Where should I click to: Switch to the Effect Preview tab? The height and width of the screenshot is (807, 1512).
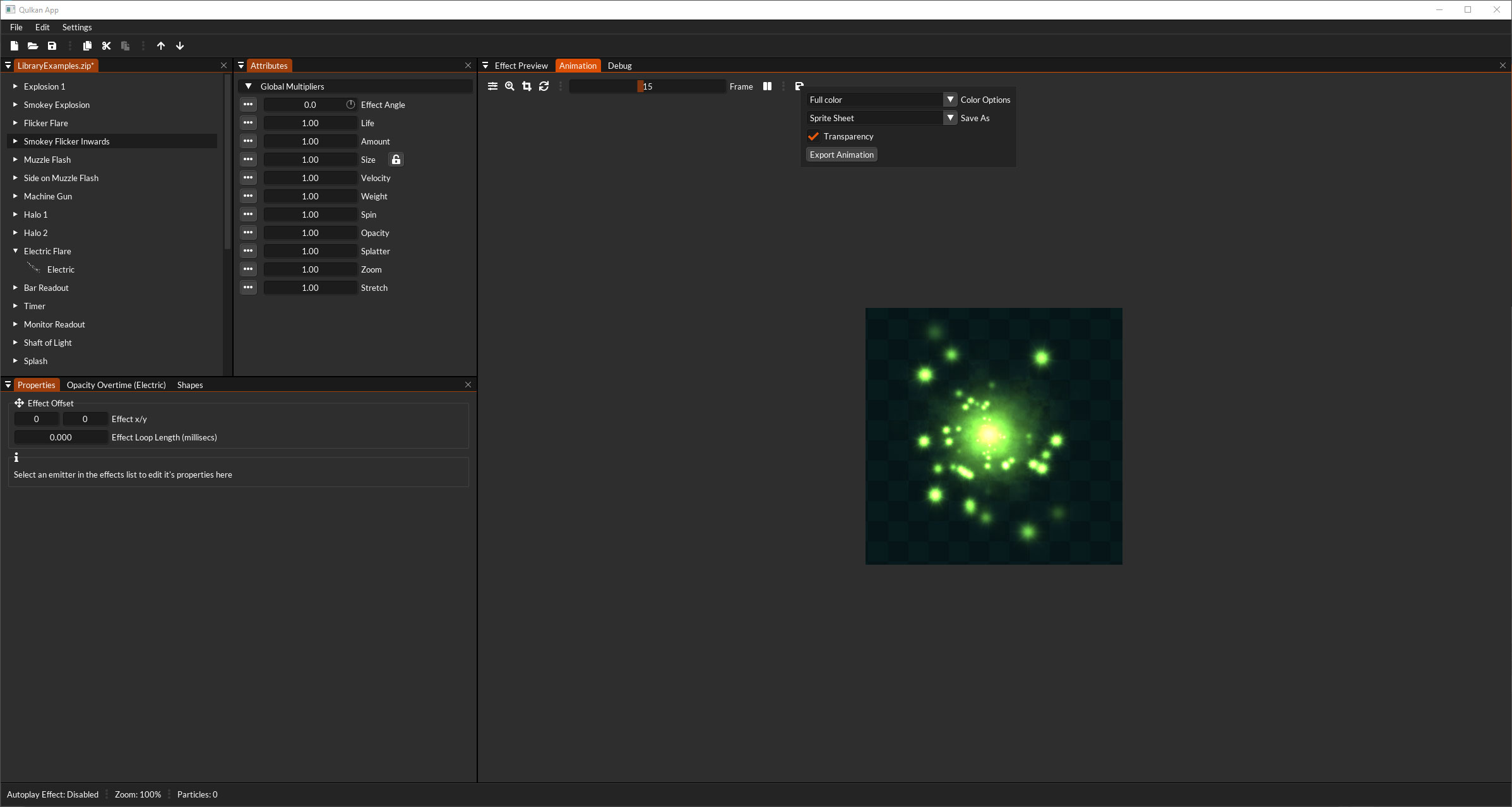(521, 66)
